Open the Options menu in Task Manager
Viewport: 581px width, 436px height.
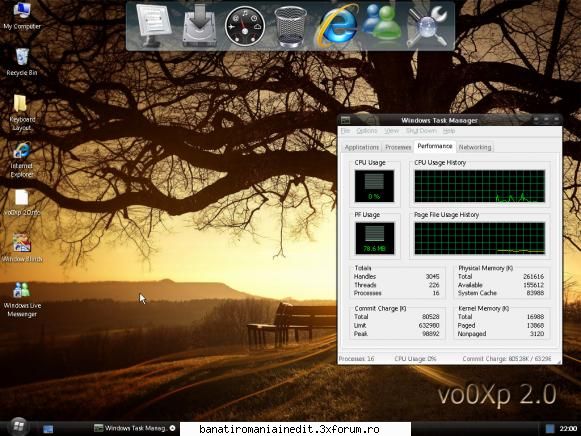[x=367, y=131]
